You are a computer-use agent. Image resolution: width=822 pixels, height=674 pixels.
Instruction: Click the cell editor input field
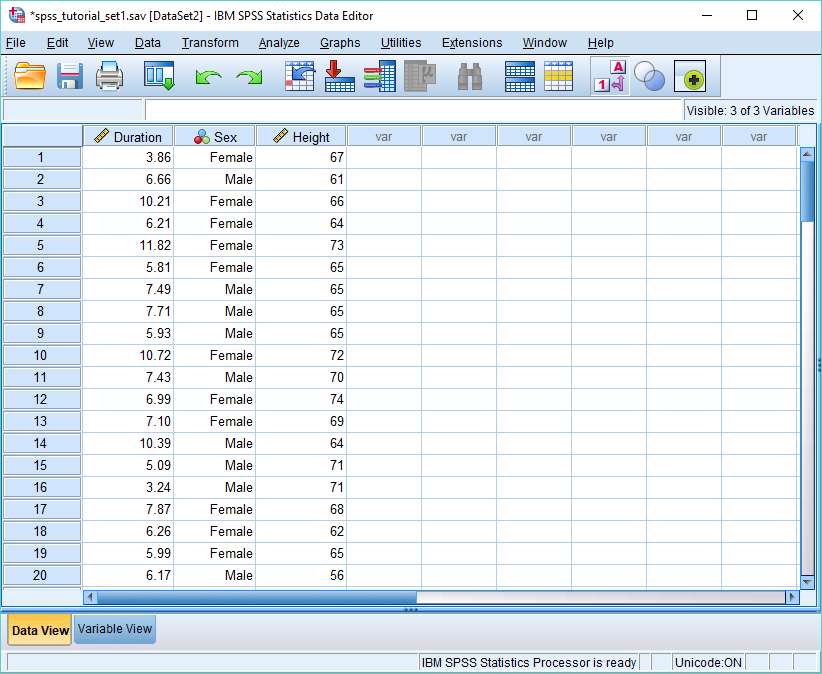coord(413,111)
